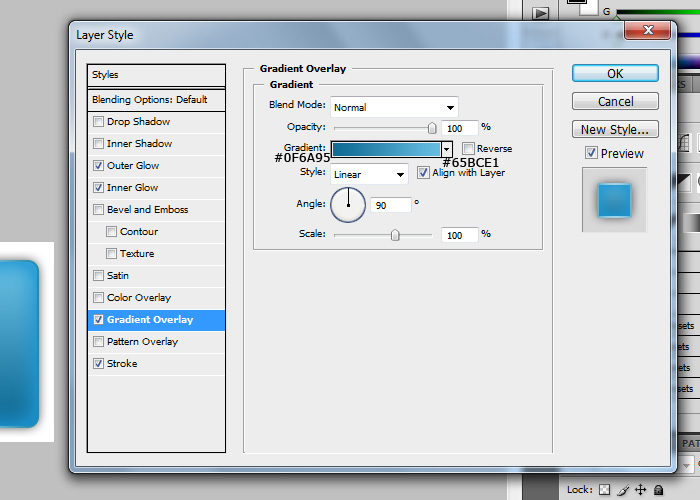The height and width of the screenshot is (500, 700).
Task: Click the Opacity value field
Action: (459, 128)
